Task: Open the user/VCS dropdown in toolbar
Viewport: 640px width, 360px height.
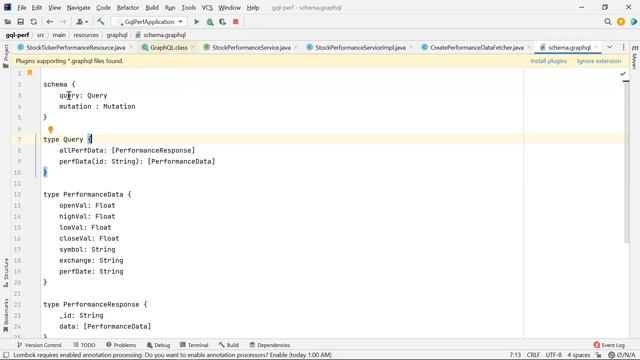Action: coord(82,22)
